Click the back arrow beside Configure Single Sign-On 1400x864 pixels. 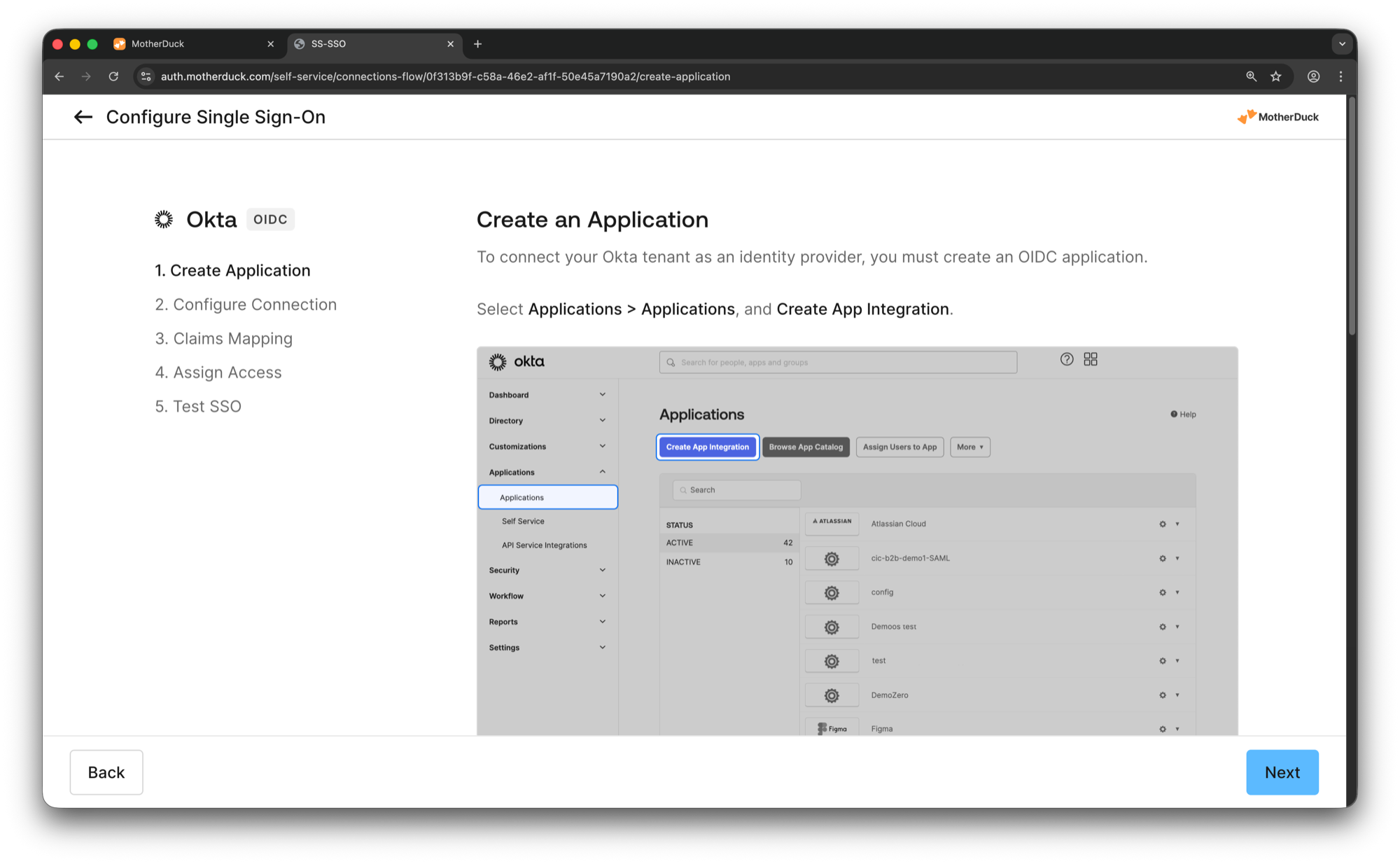coord(83,117)
